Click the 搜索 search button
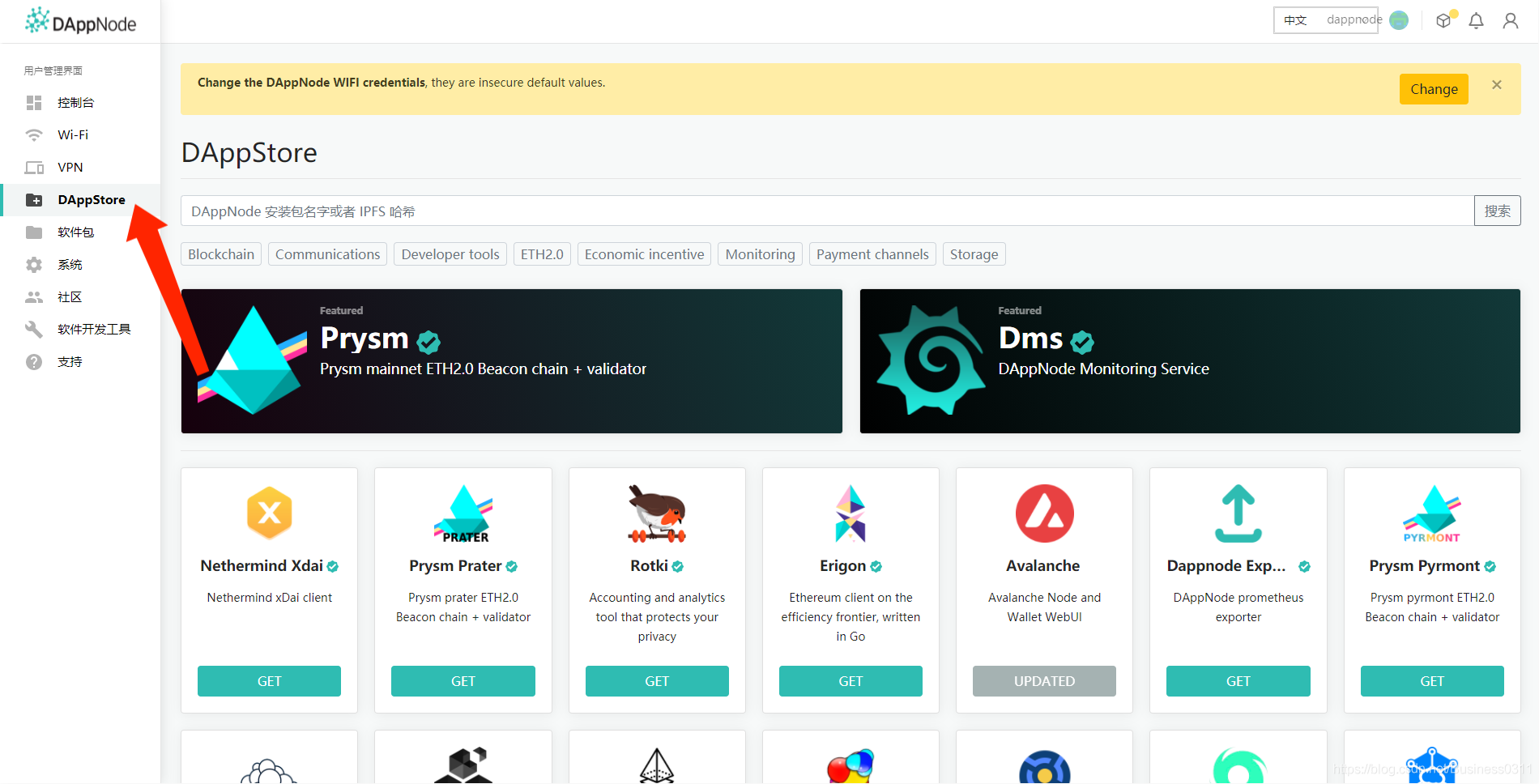Viewport: 1539px width, 784px height. (1497, 211)
